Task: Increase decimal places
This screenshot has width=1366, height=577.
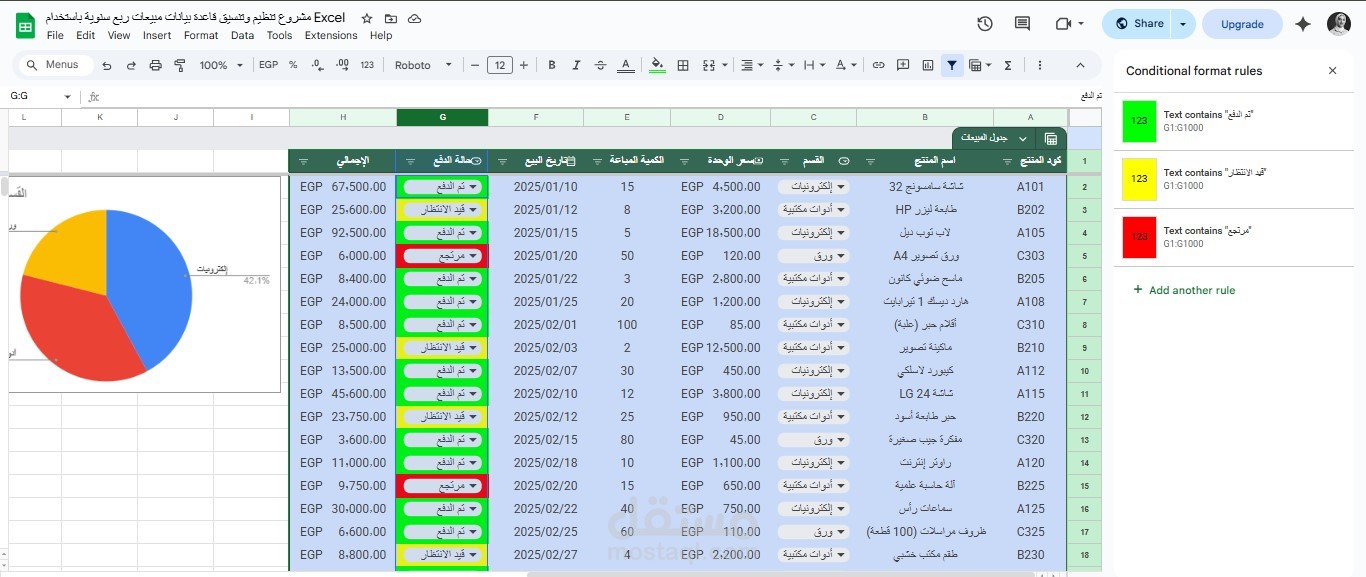Action: (342, 65)
